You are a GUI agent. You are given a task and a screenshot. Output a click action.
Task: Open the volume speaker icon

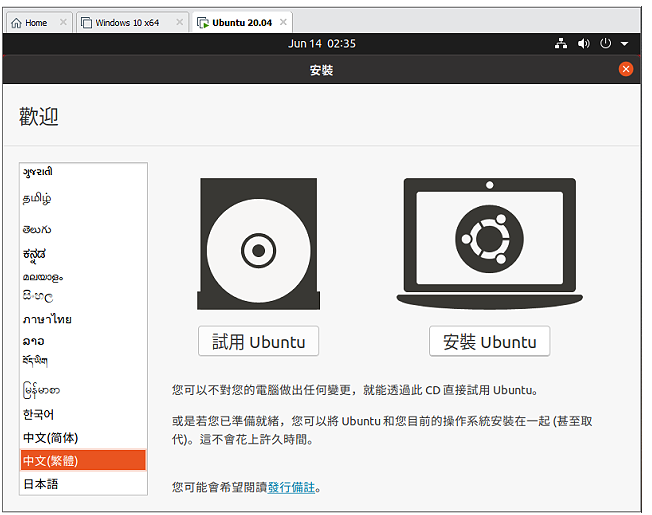583,43
